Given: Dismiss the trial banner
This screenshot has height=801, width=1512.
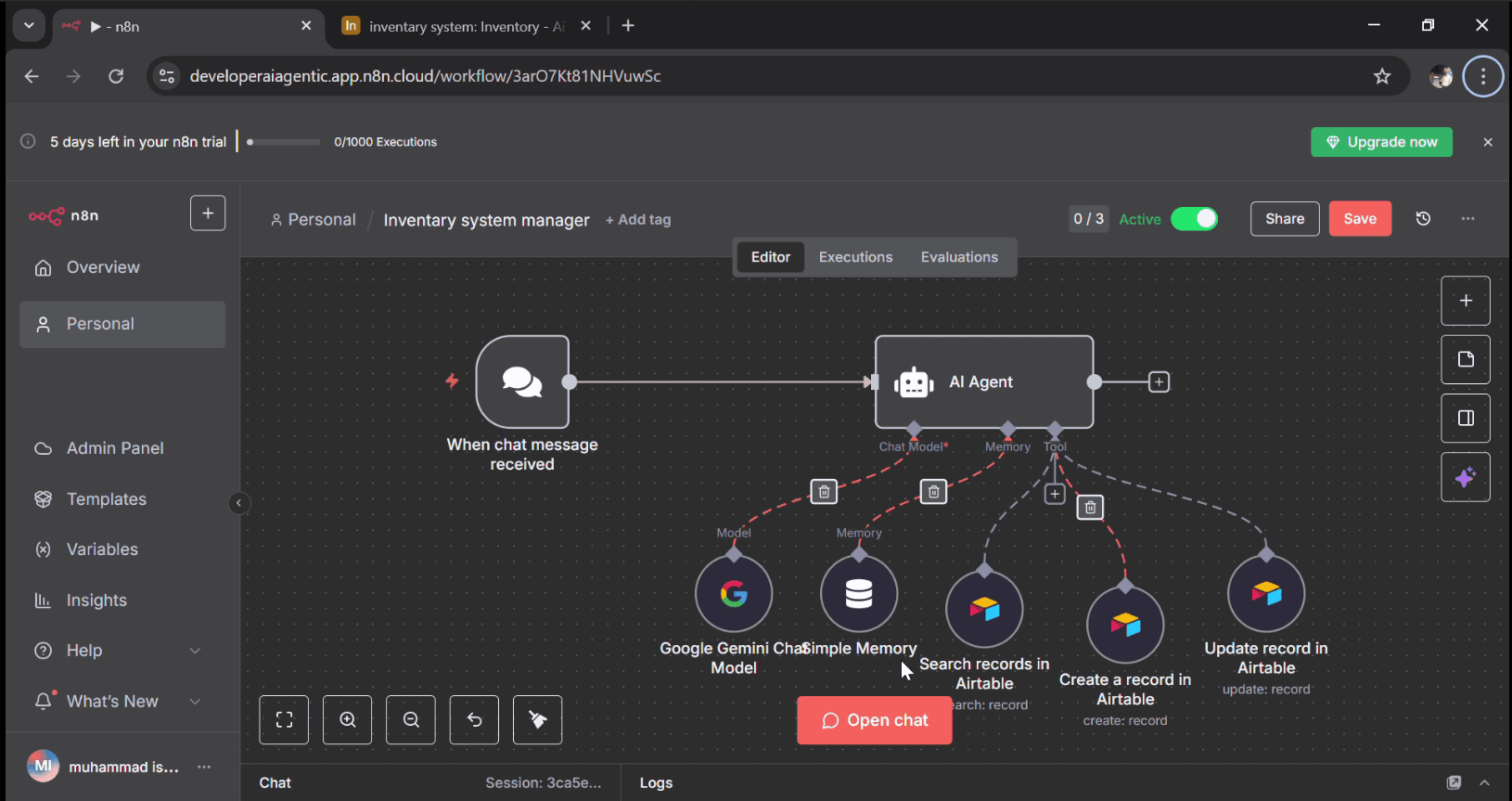Looking at the screenshot, I should pos(1488,142).
